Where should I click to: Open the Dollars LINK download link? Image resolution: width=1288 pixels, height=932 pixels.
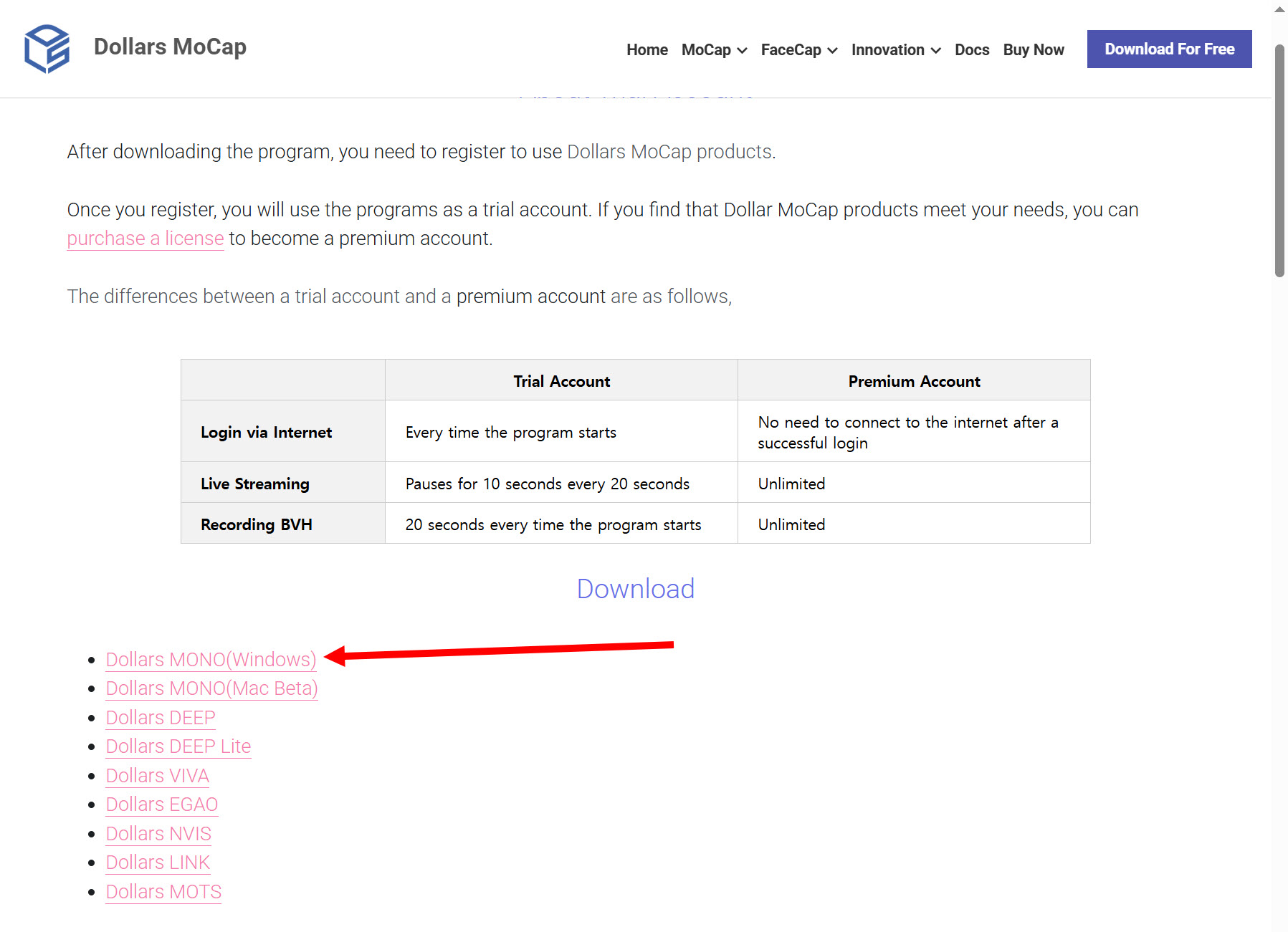(158, 863)
